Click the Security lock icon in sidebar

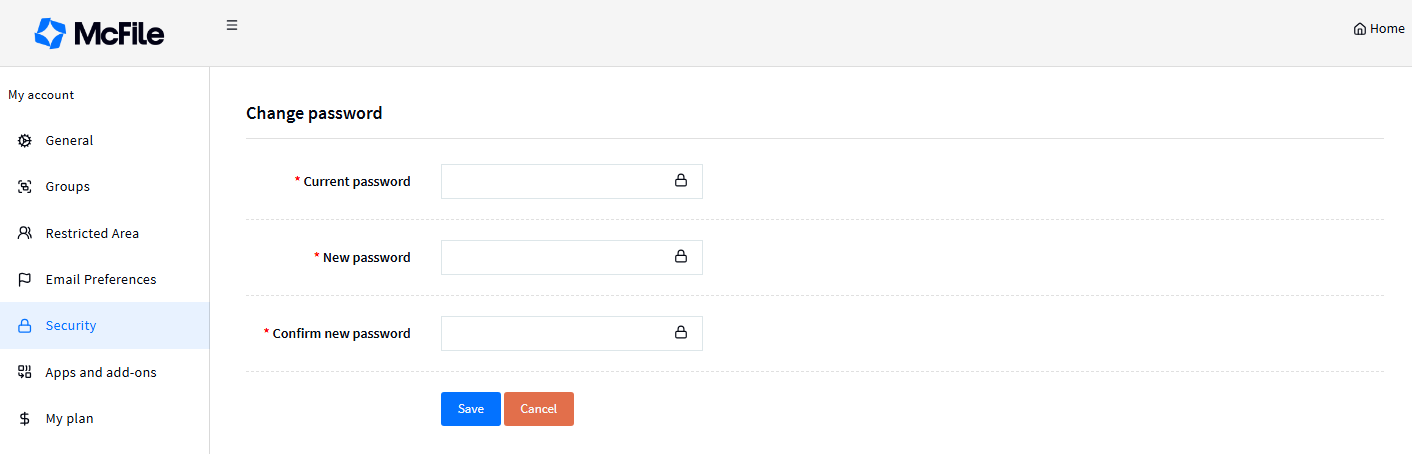coord(25,326)
